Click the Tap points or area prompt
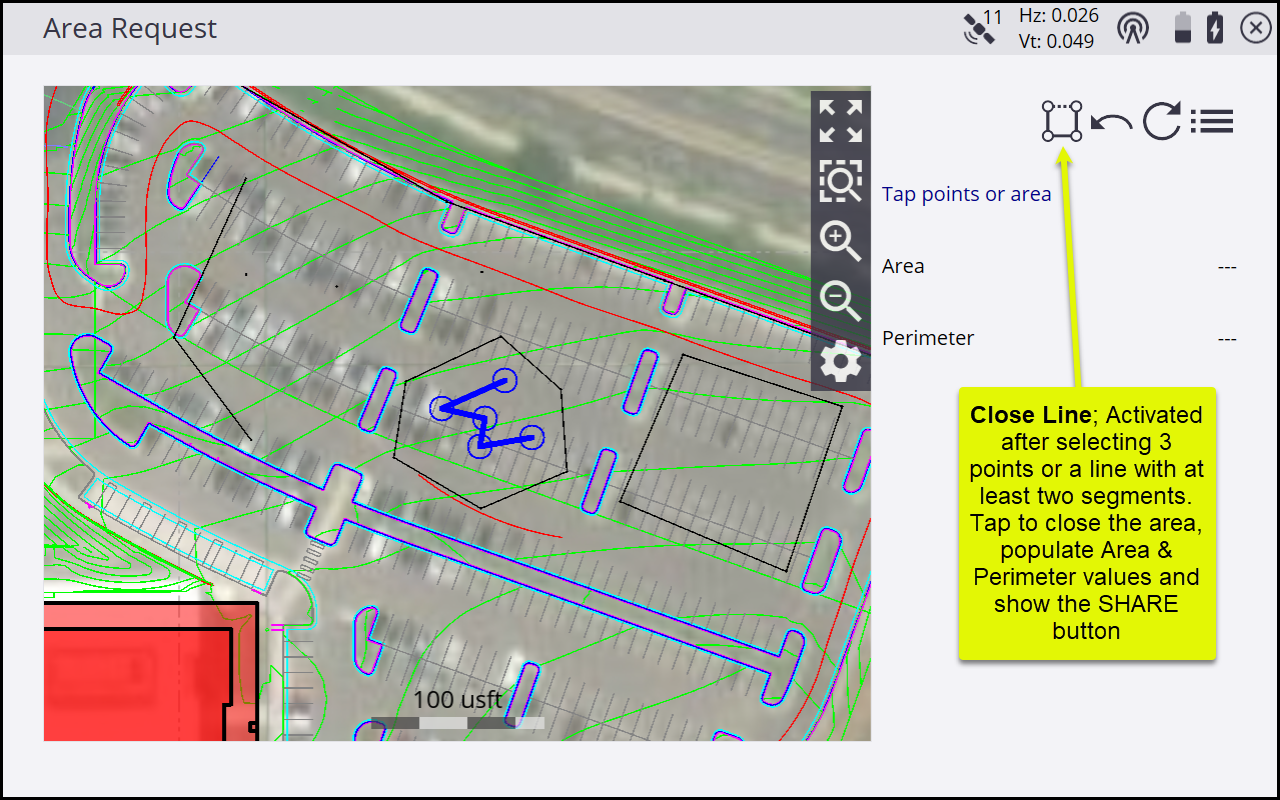The image size is (1280, 800). [x=966, y=194]
